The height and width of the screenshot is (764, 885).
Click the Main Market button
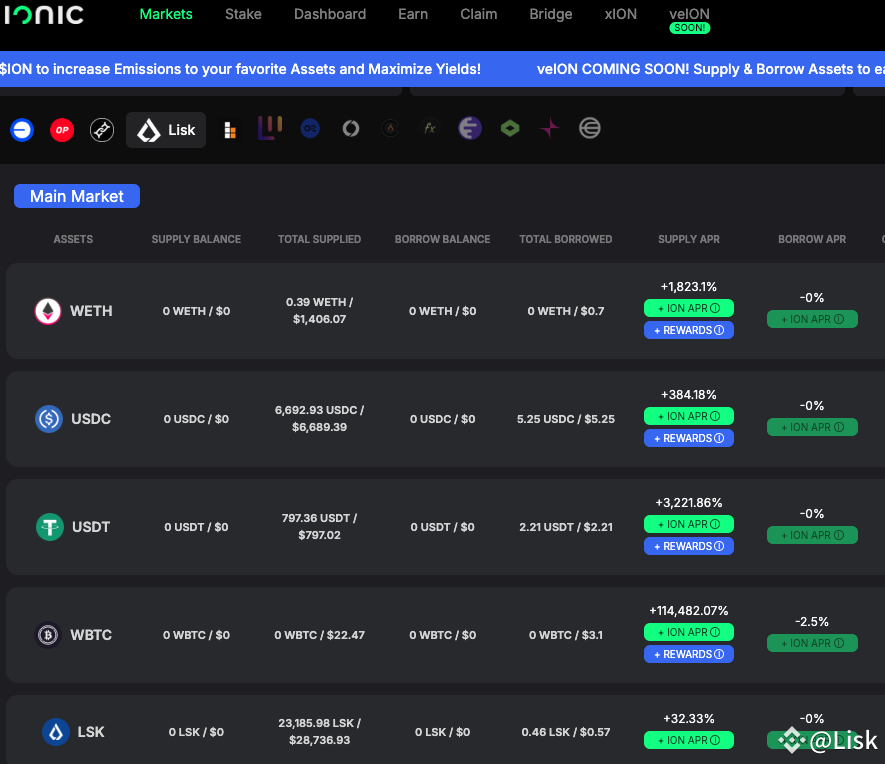click(x=76, y=195)
